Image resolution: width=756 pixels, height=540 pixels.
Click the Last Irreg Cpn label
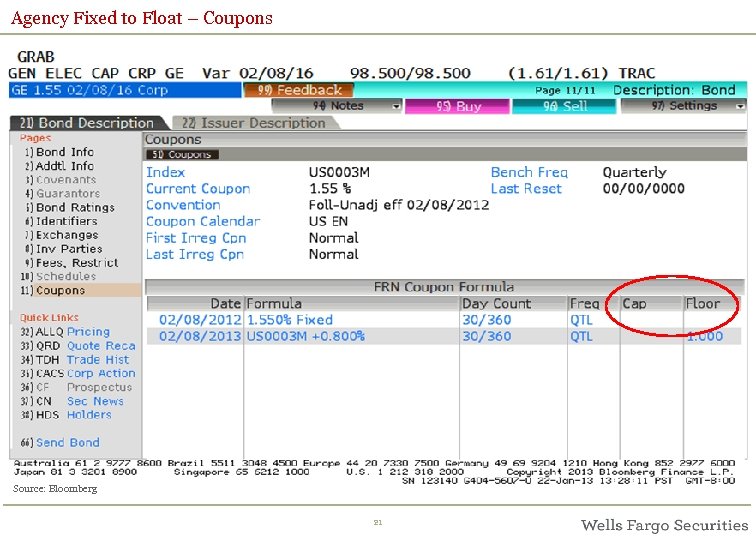[x=195, y=255]
